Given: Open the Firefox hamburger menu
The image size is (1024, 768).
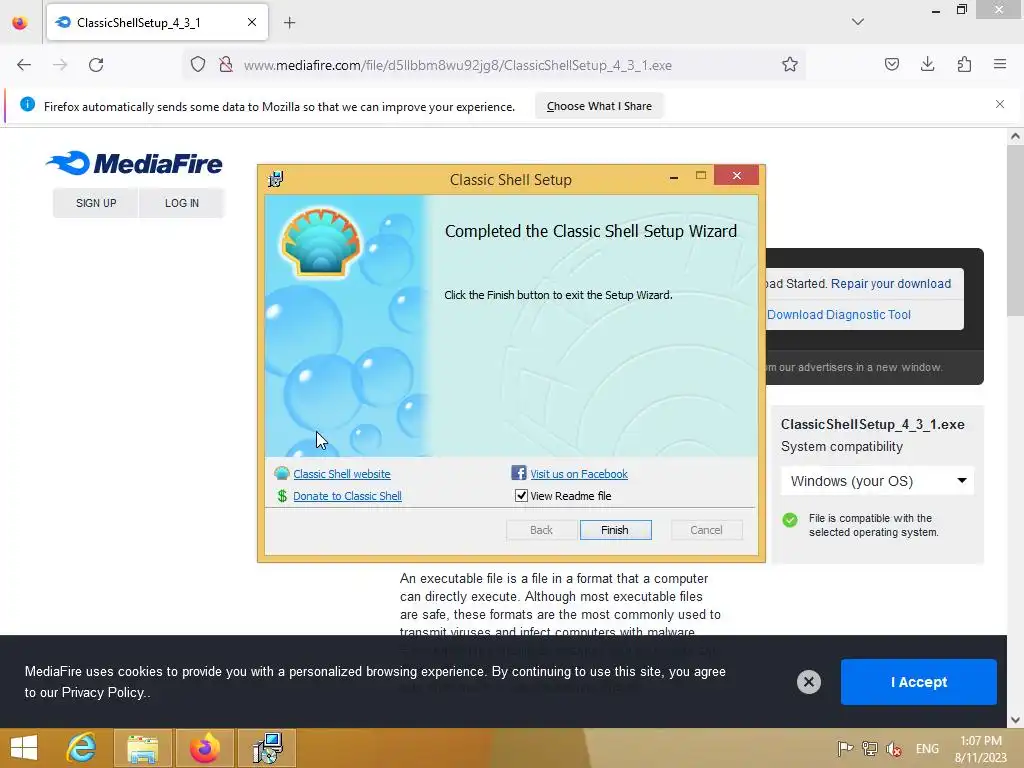Looking at the screenshot, I should pyautogui.click(x=1000, y=64).
